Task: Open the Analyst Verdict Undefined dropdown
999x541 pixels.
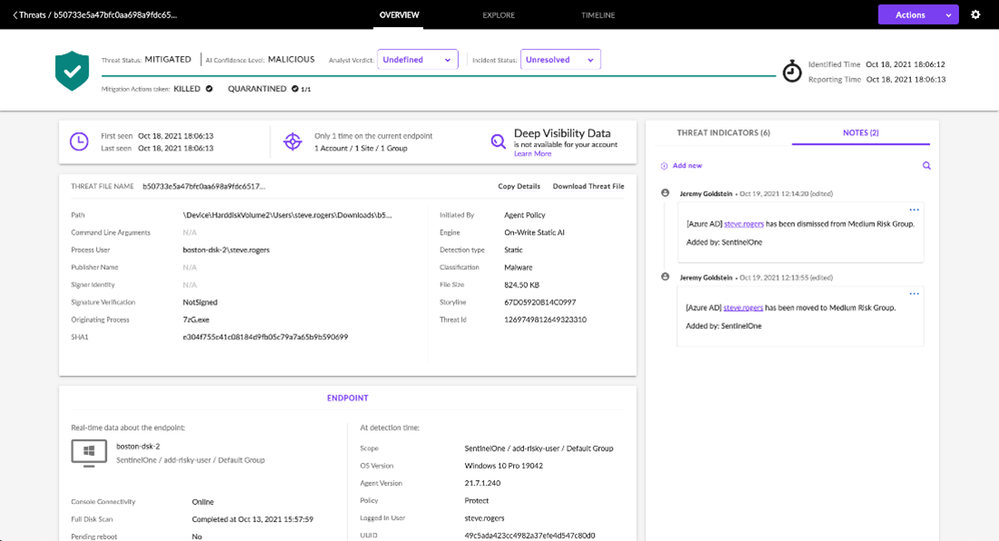Action: click(417, 59)
